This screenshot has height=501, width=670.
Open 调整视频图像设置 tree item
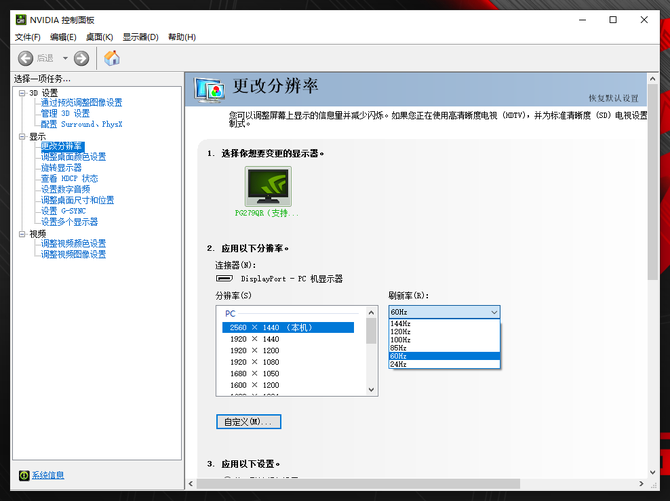[x=73, y=254]
